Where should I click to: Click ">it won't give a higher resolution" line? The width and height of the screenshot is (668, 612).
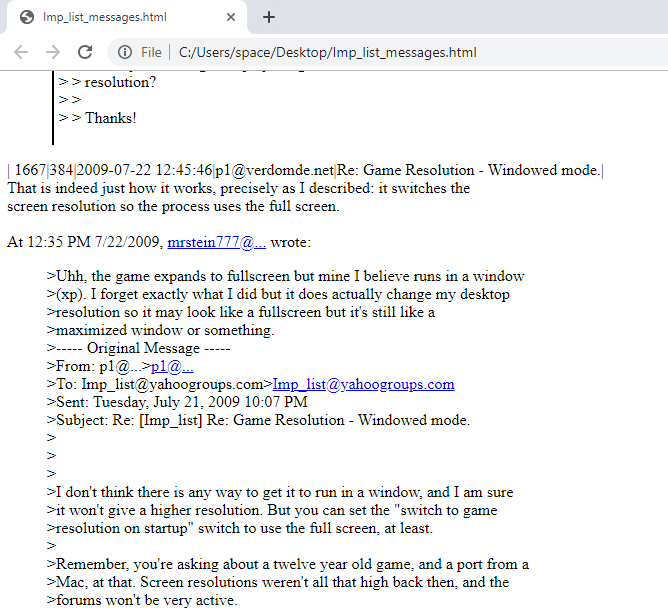click(x=272, y=510)
